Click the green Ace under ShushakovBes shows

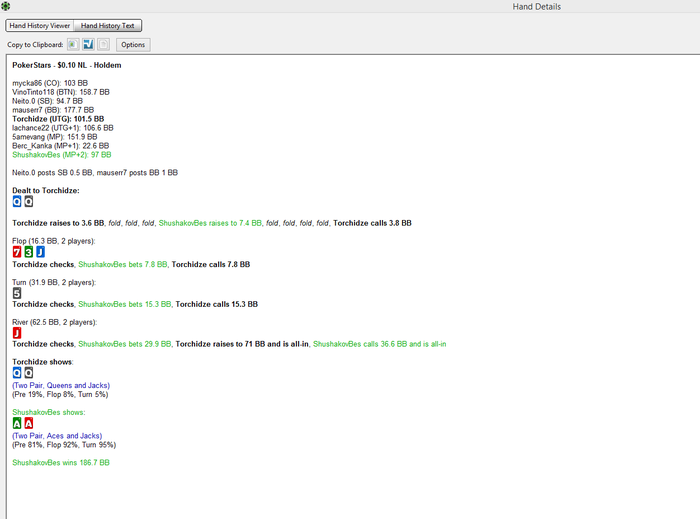(x=17, y=424)
